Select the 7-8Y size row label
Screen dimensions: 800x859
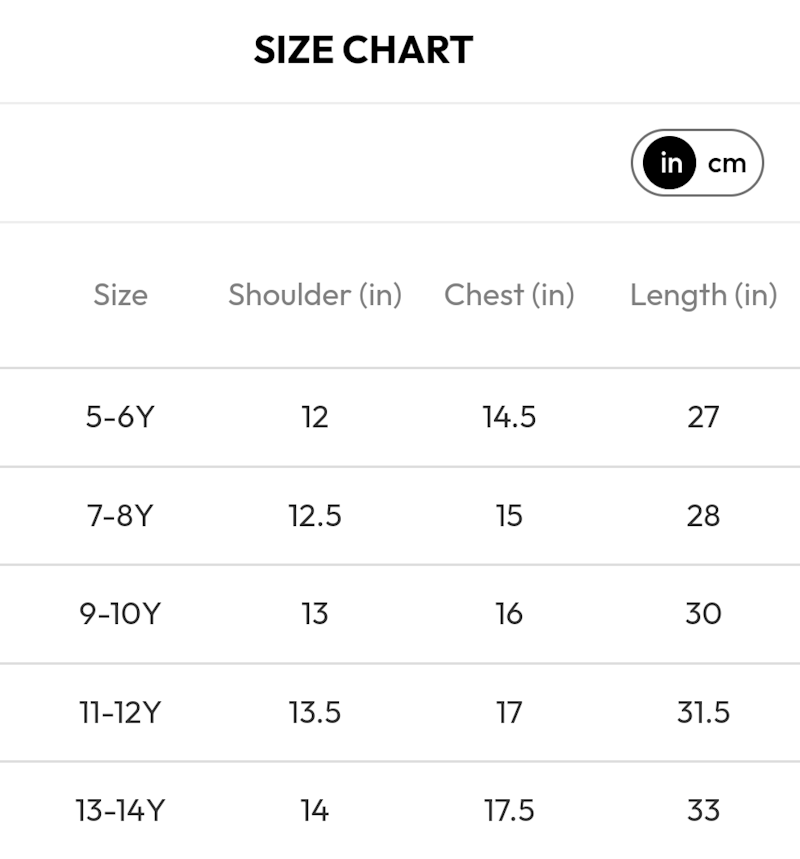[x=120, y=516]
